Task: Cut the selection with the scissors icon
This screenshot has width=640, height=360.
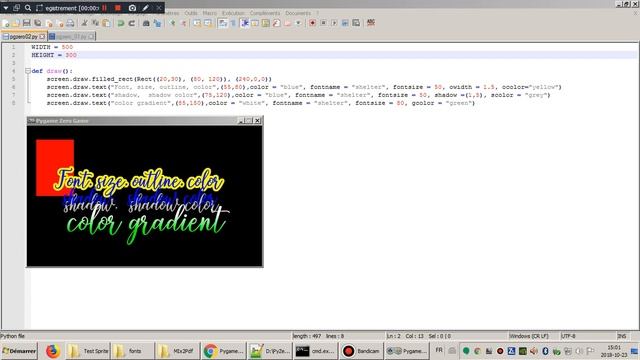Action: tap(84, 23)
